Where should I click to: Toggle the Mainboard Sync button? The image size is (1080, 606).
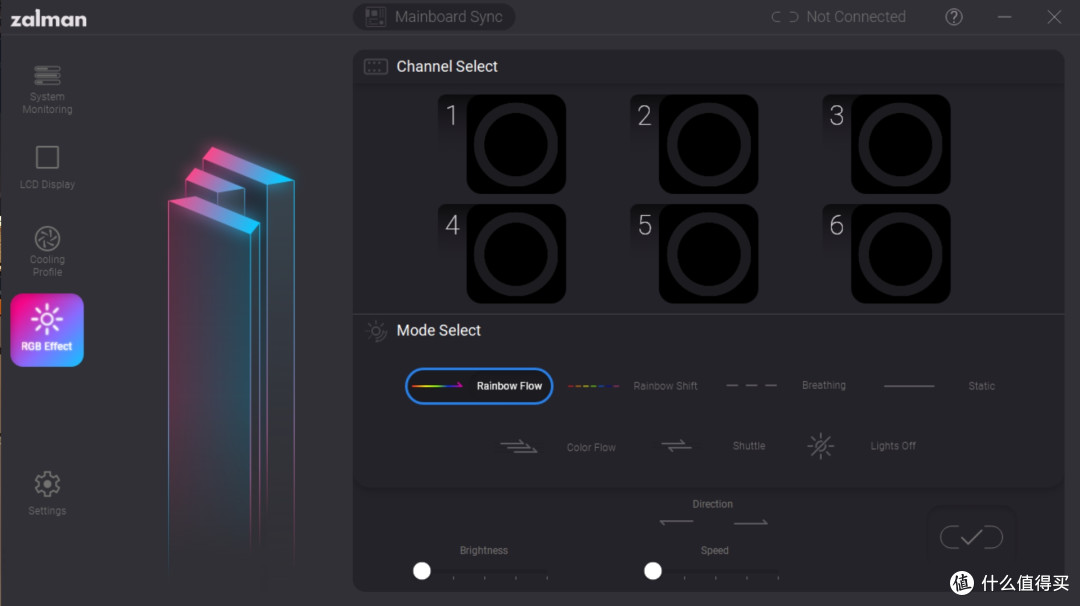click(x=434, y=17)
